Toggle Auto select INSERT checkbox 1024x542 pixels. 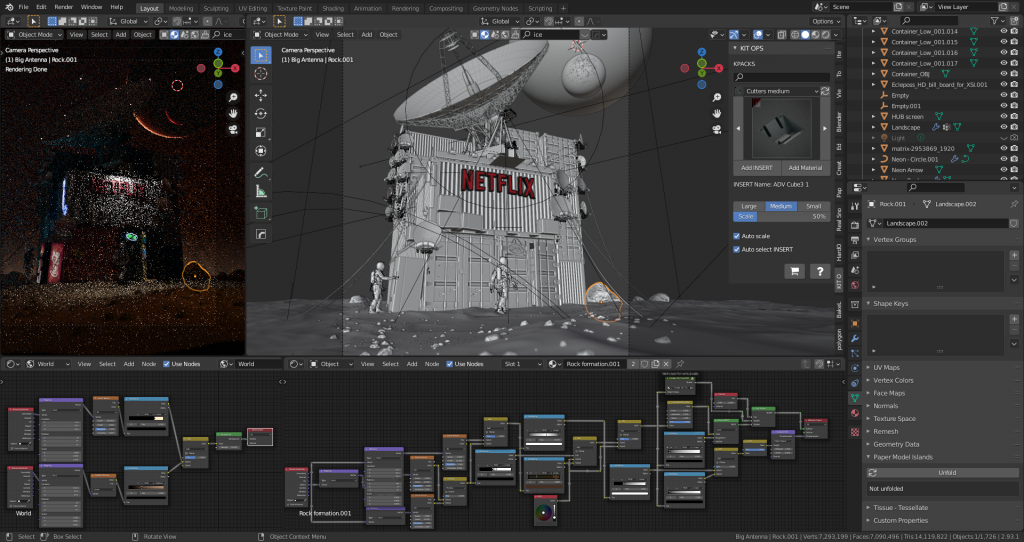coord(737,249)
